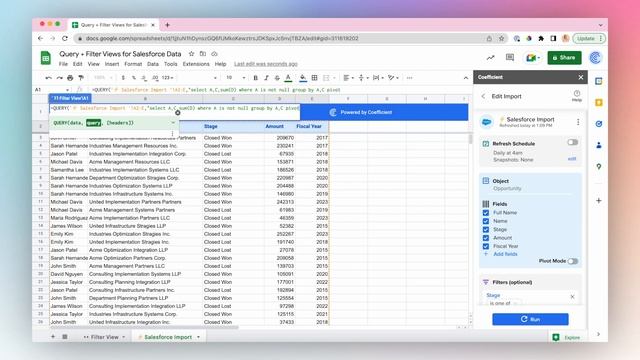Click the browser address bar
The width and height of the screenshot is (640, 360).
(282, 38)
